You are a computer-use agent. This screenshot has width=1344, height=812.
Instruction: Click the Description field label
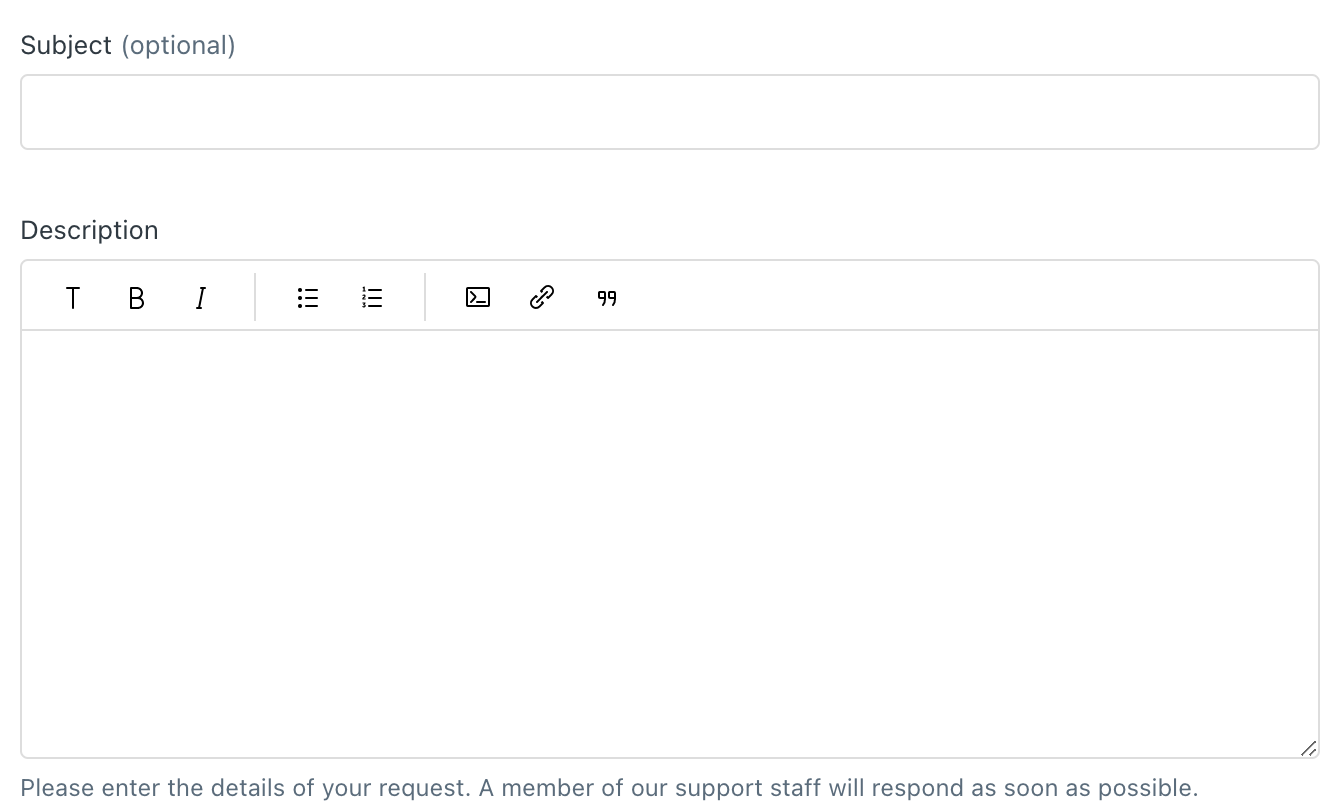(90, 230)
